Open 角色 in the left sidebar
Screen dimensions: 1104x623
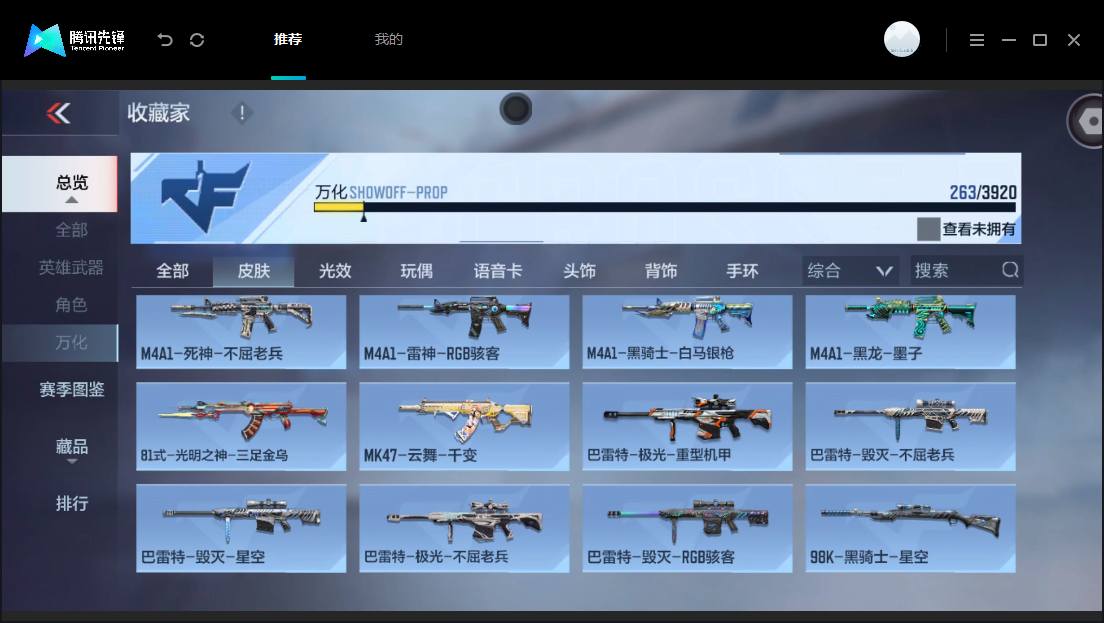pos(71,305)
